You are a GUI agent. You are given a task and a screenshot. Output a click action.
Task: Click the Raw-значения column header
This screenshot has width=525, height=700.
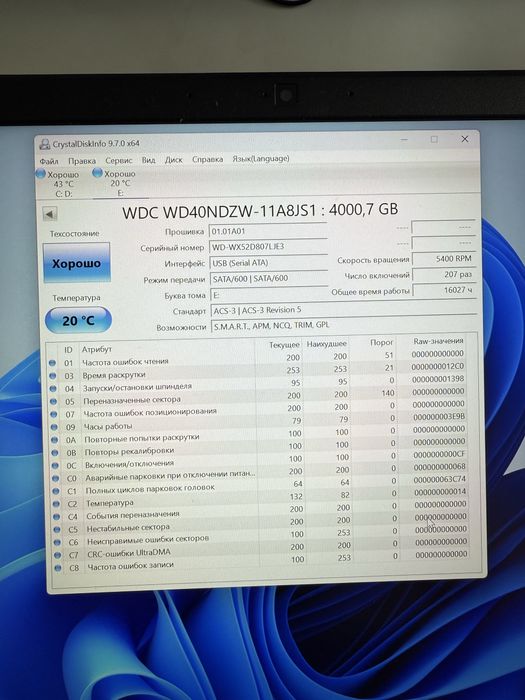[438, 341]
